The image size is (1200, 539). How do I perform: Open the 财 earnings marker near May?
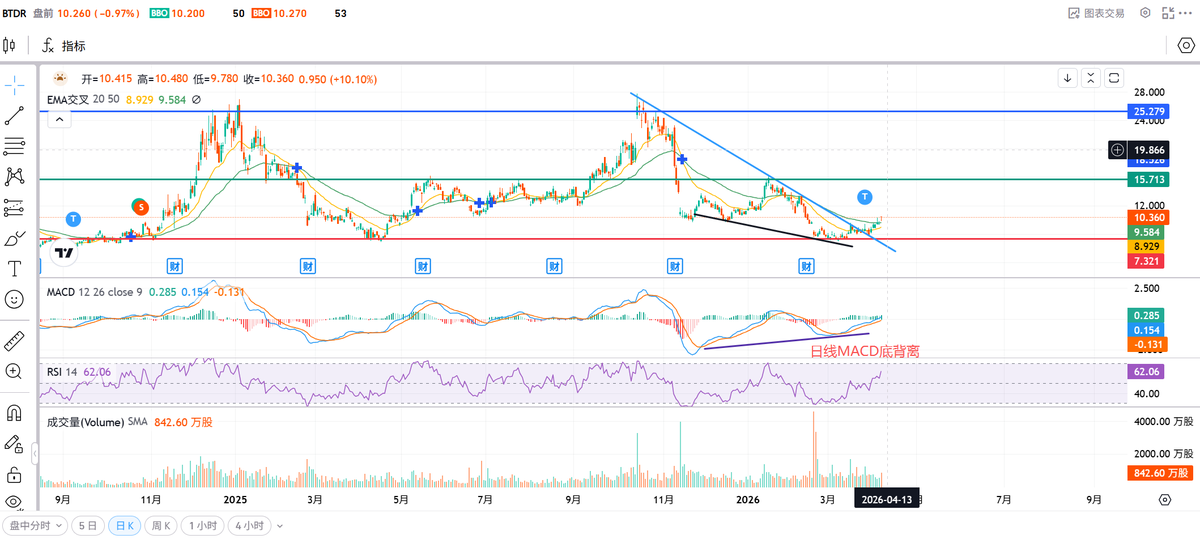pyautogui.click(x=423, y=265)
